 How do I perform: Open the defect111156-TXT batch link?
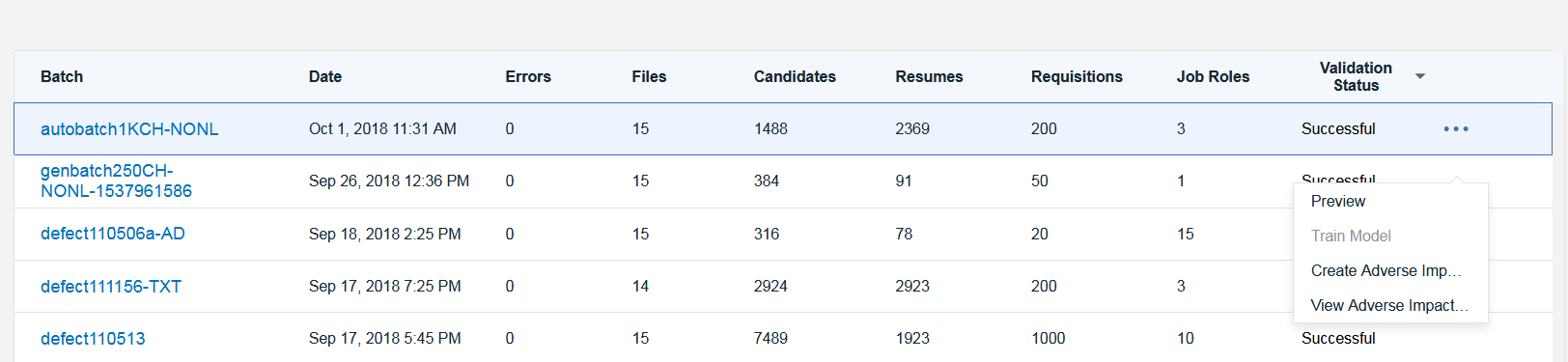111,287
